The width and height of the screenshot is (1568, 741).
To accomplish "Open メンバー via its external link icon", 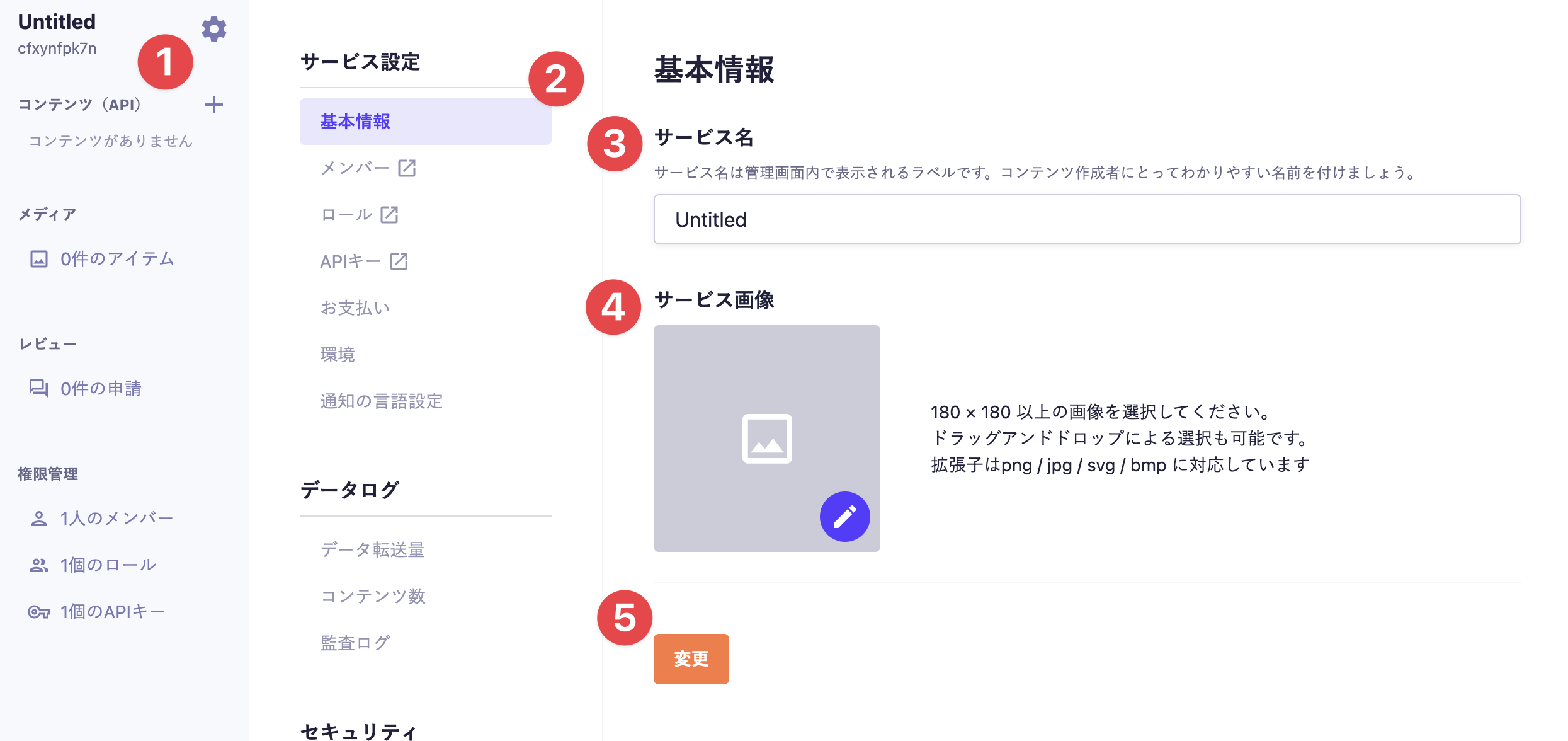I will (407, 168).
